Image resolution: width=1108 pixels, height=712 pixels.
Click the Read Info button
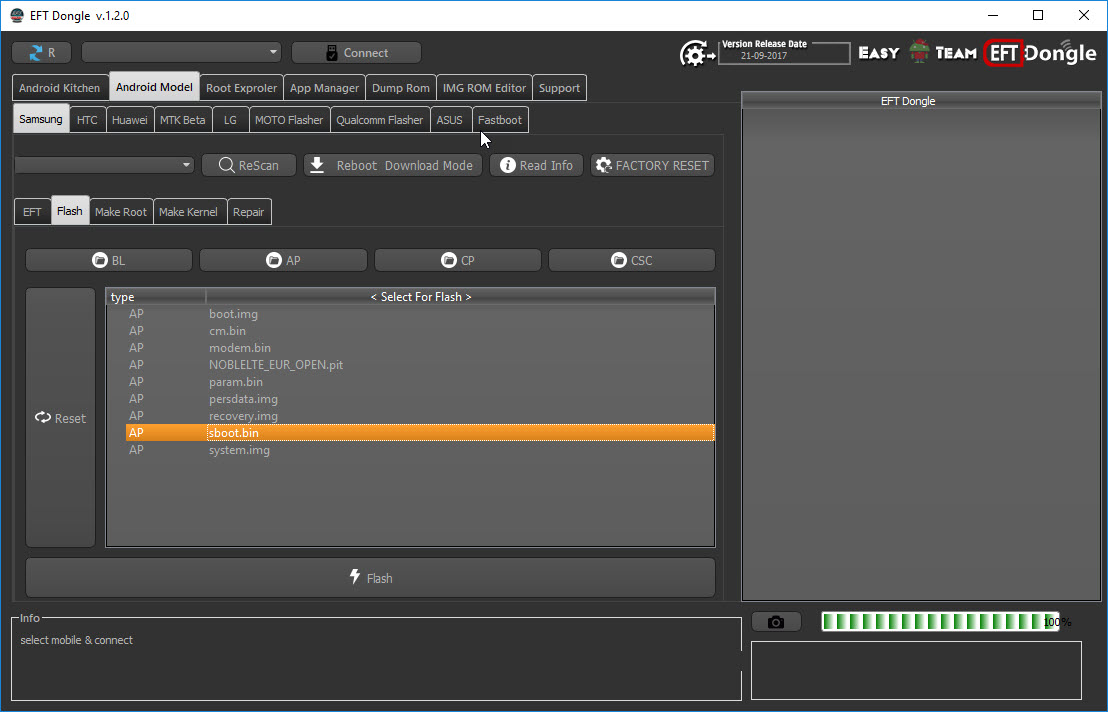[536, 165]
